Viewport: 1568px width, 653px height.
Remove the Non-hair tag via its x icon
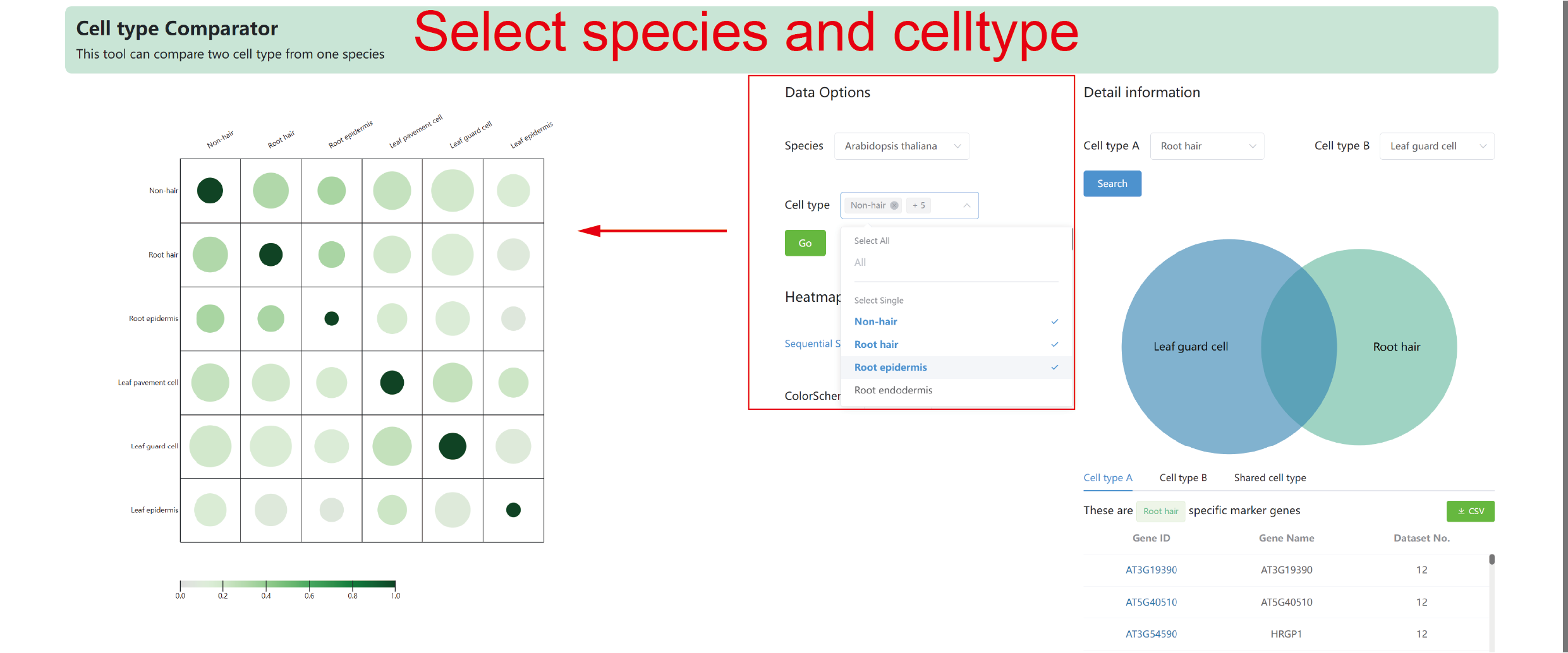[894, 205]
